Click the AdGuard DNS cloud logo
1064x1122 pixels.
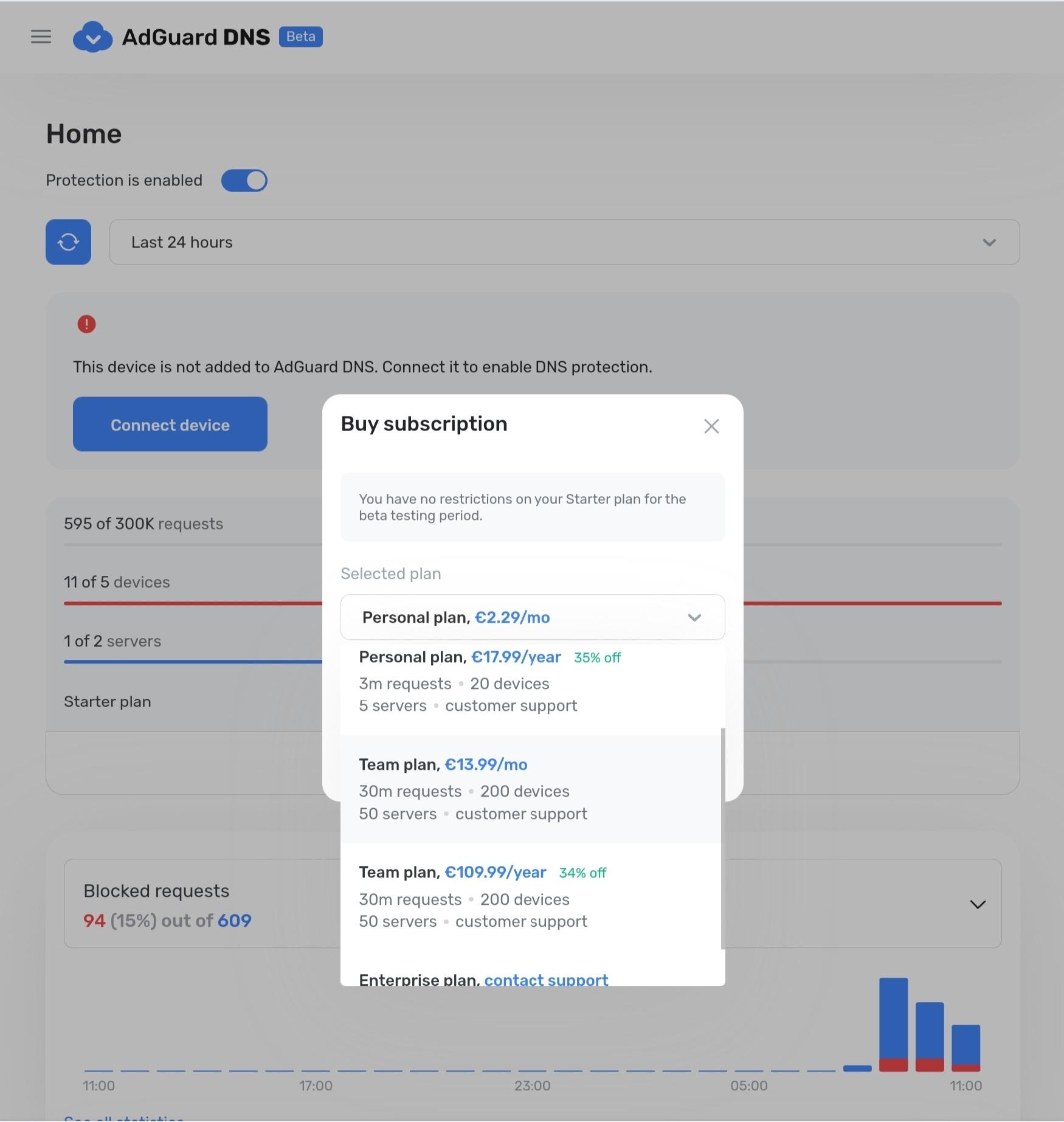click(92, 36)
